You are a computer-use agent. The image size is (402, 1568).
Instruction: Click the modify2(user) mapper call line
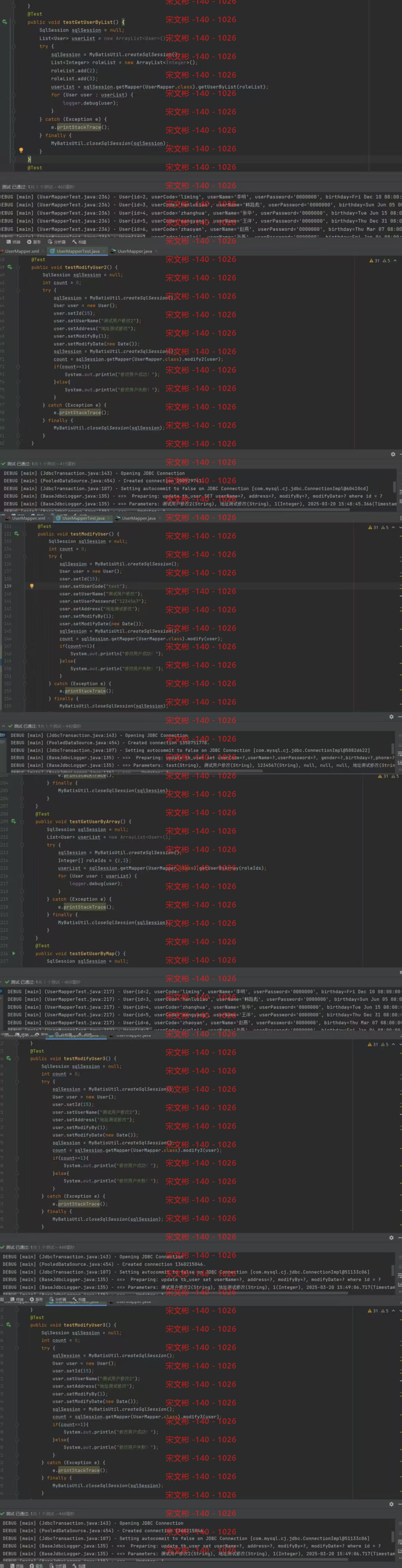[137, 359]
